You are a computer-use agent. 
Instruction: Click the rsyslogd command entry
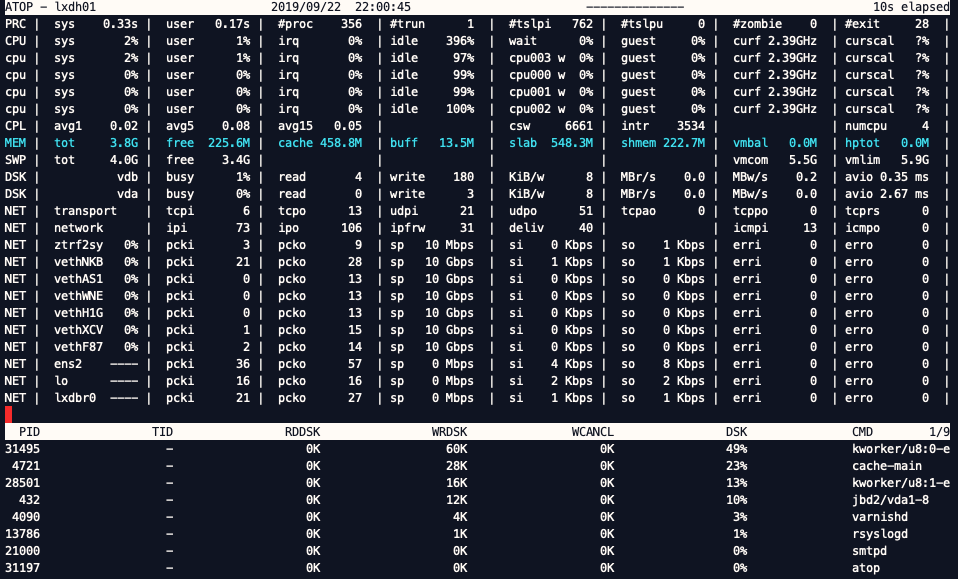[880, 534]
